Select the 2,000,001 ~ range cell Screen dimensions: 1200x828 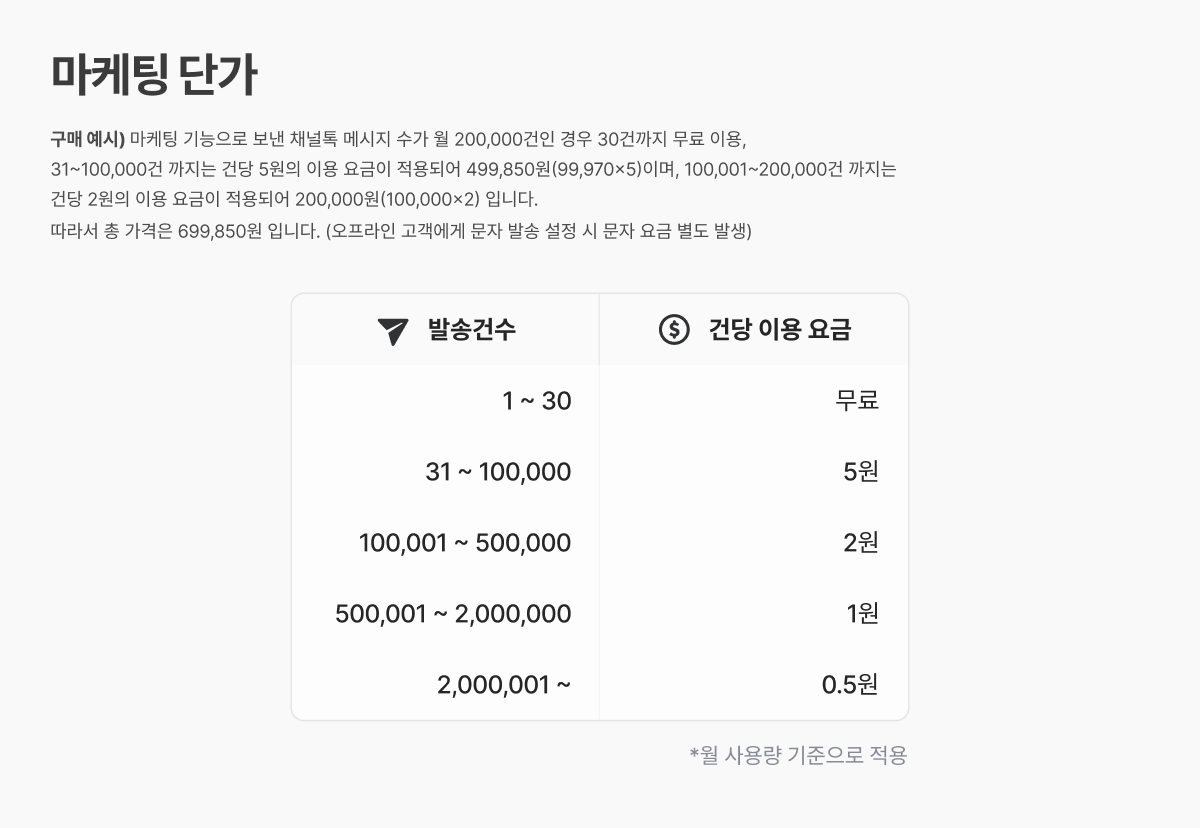(x=504, y=685)
